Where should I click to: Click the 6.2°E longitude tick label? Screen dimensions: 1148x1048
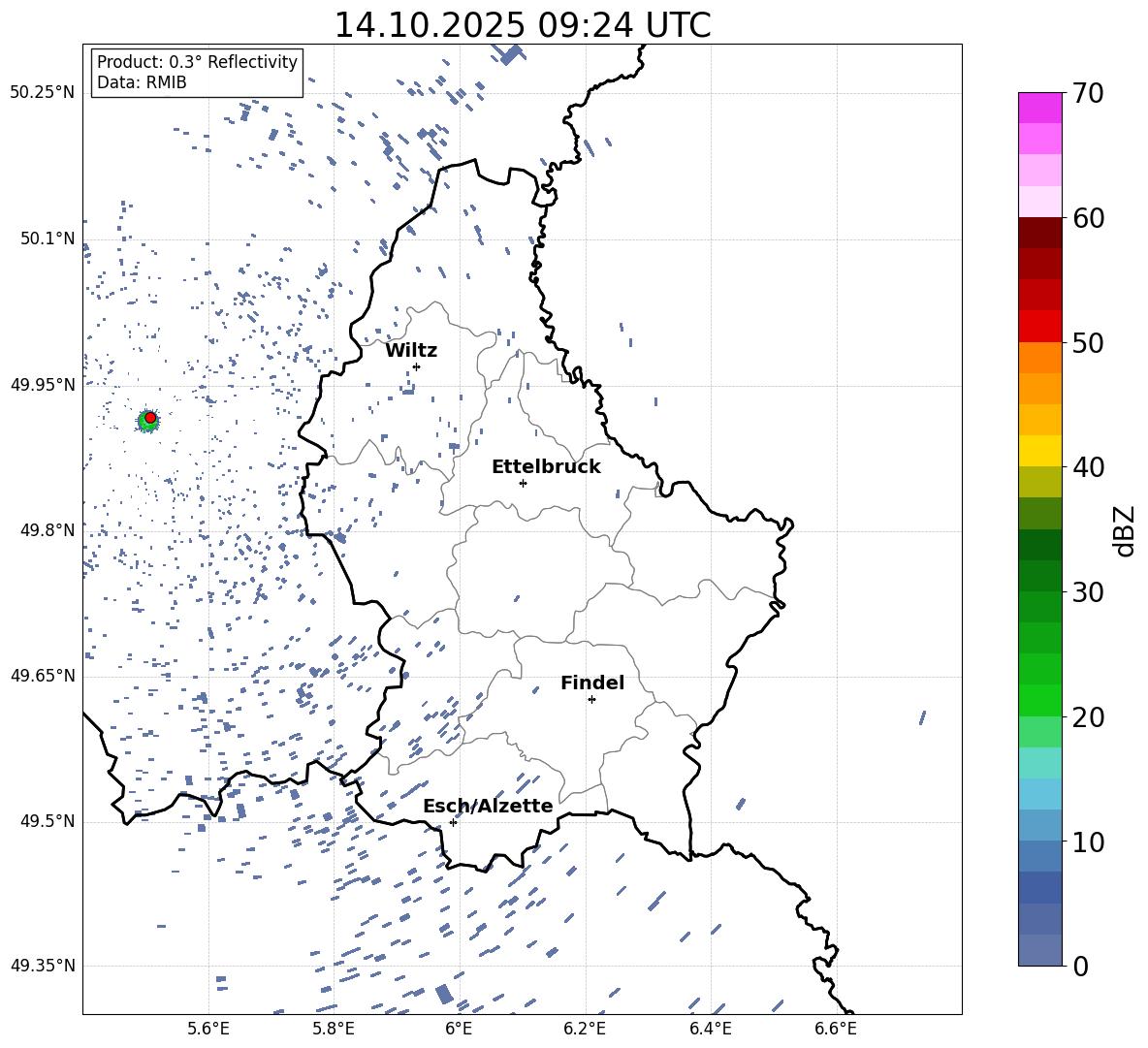tap(585, 1029)
